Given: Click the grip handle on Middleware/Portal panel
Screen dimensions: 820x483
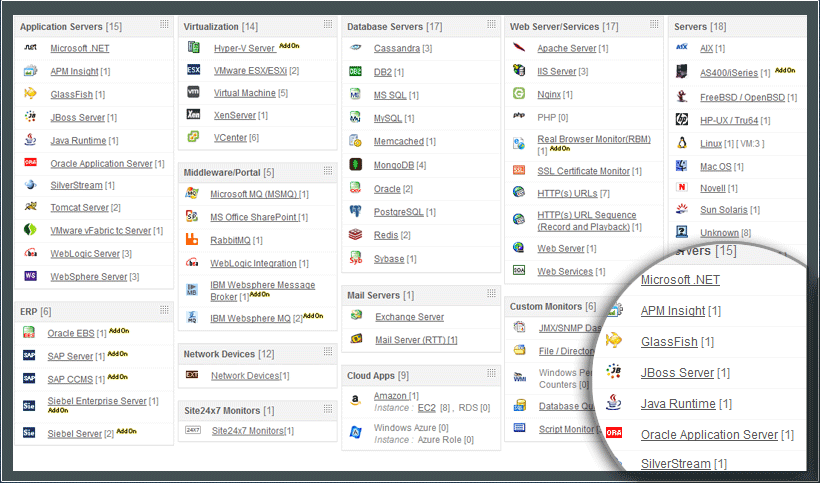Looking at the screenshot, I should point(328,171).
